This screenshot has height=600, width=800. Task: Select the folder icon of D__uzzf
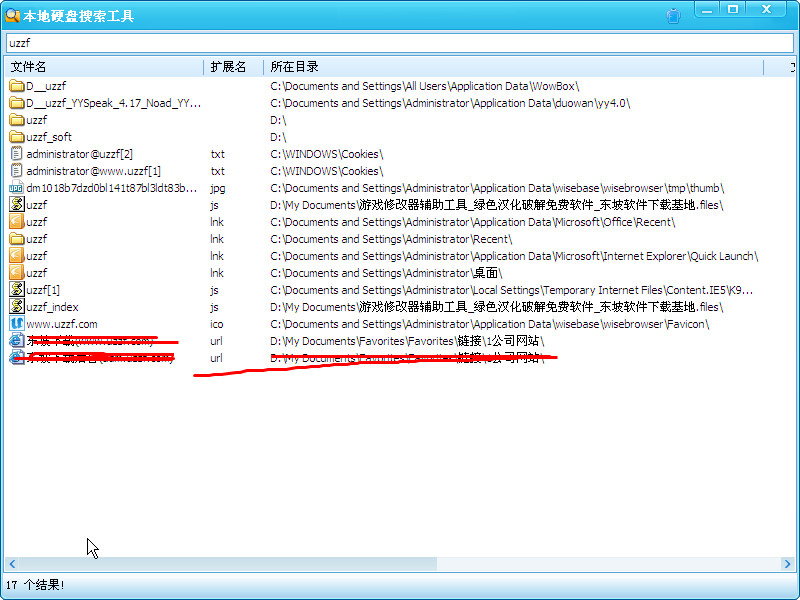pyautogui.click(x=17, y=85)
